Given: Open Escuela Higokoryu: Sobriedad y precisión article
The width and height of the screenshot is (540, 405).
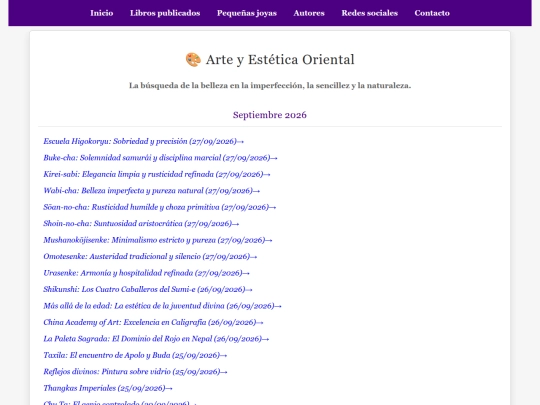Looking at the screenshot, I should (144, 141).
